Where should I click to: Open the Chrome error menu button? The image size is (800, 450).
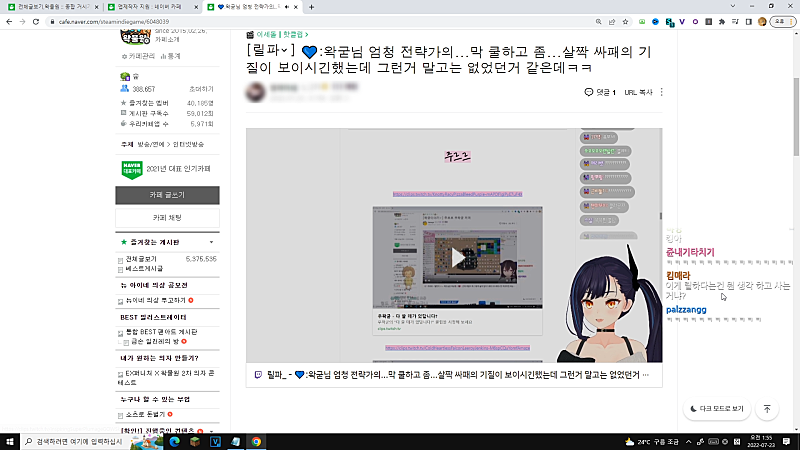click(783, 22)
